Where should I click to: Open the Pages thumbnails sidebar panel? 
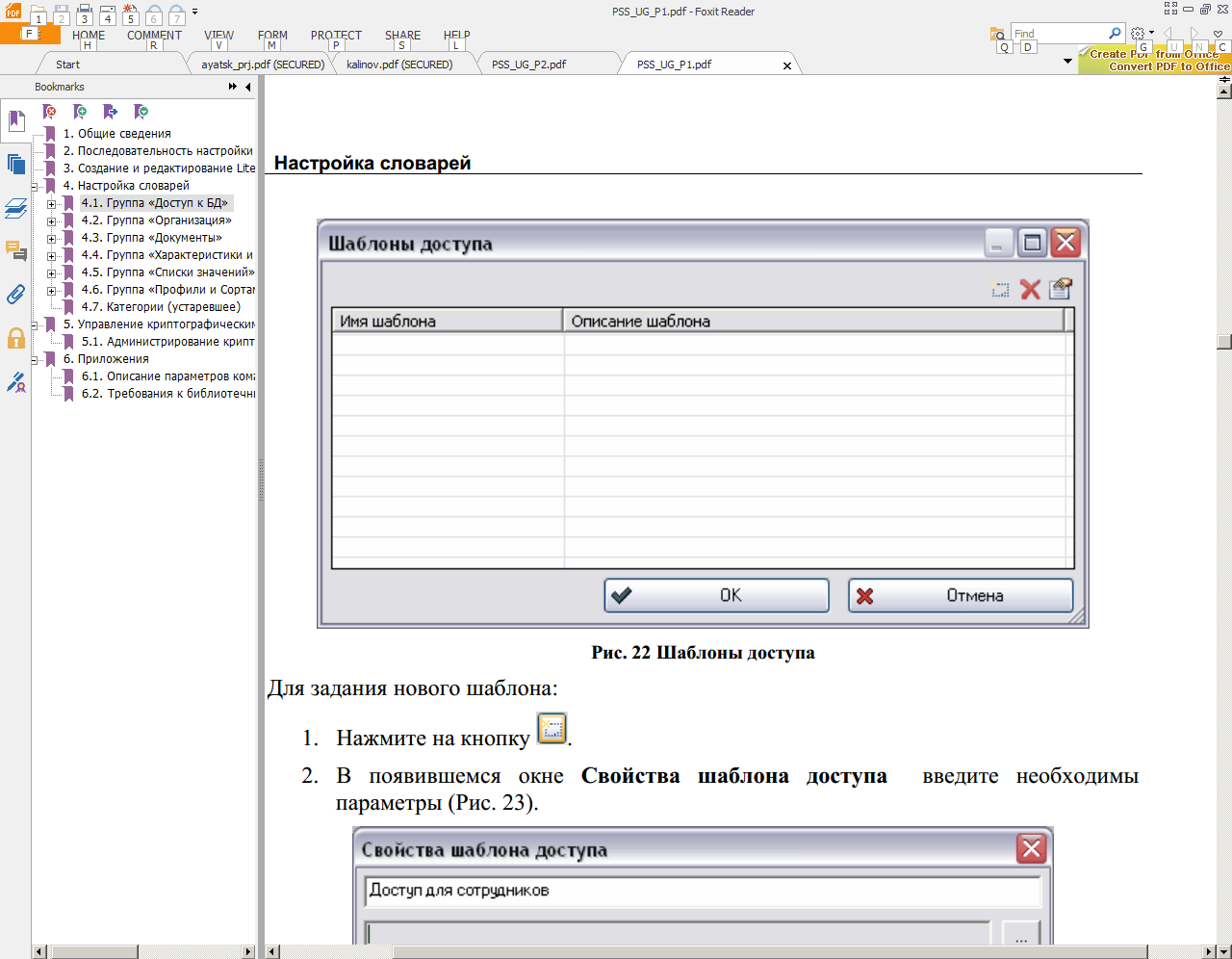(15, 163)
